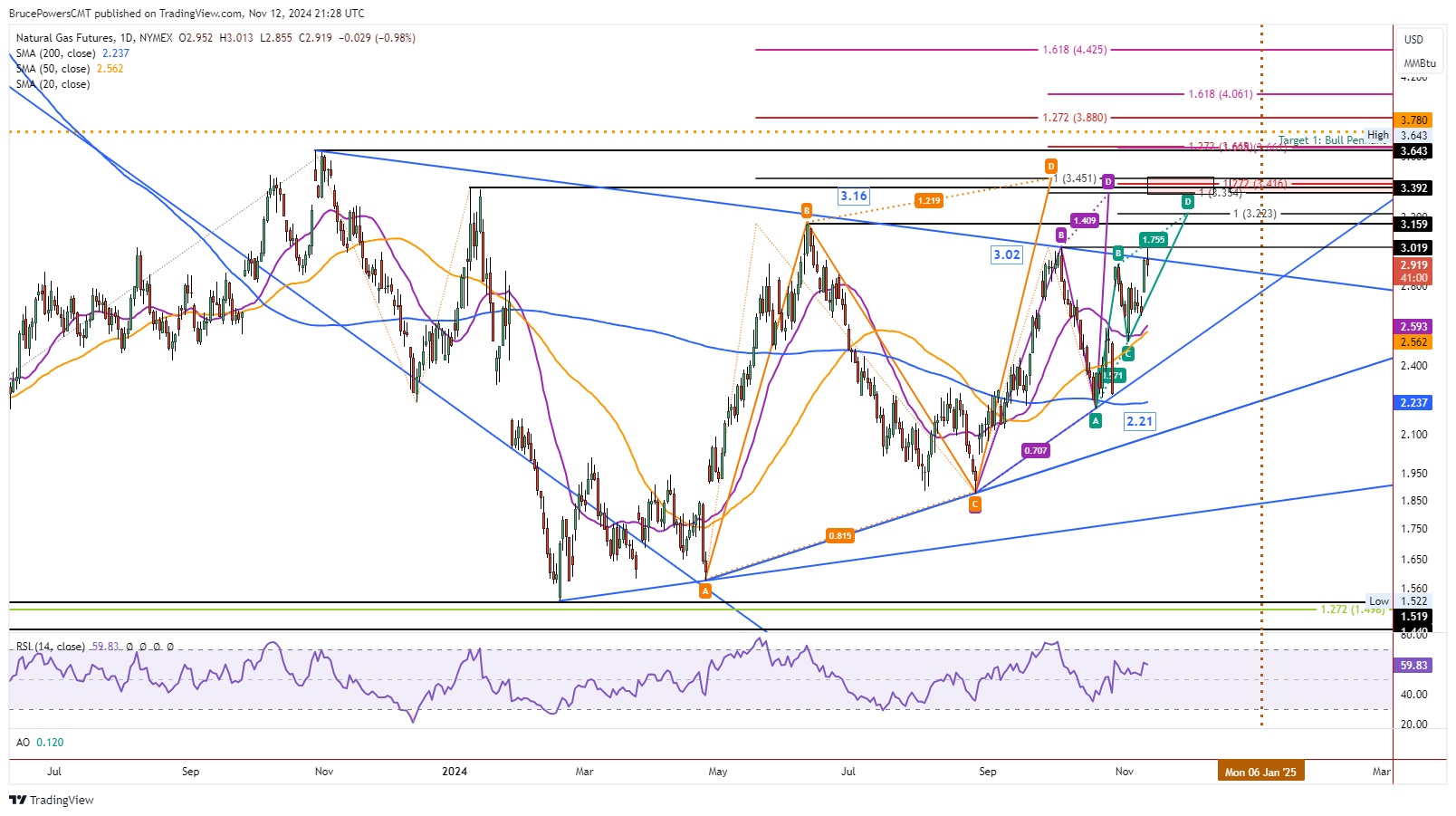
Task: Click the High 3.643 label
Action: click(1397, 136)
